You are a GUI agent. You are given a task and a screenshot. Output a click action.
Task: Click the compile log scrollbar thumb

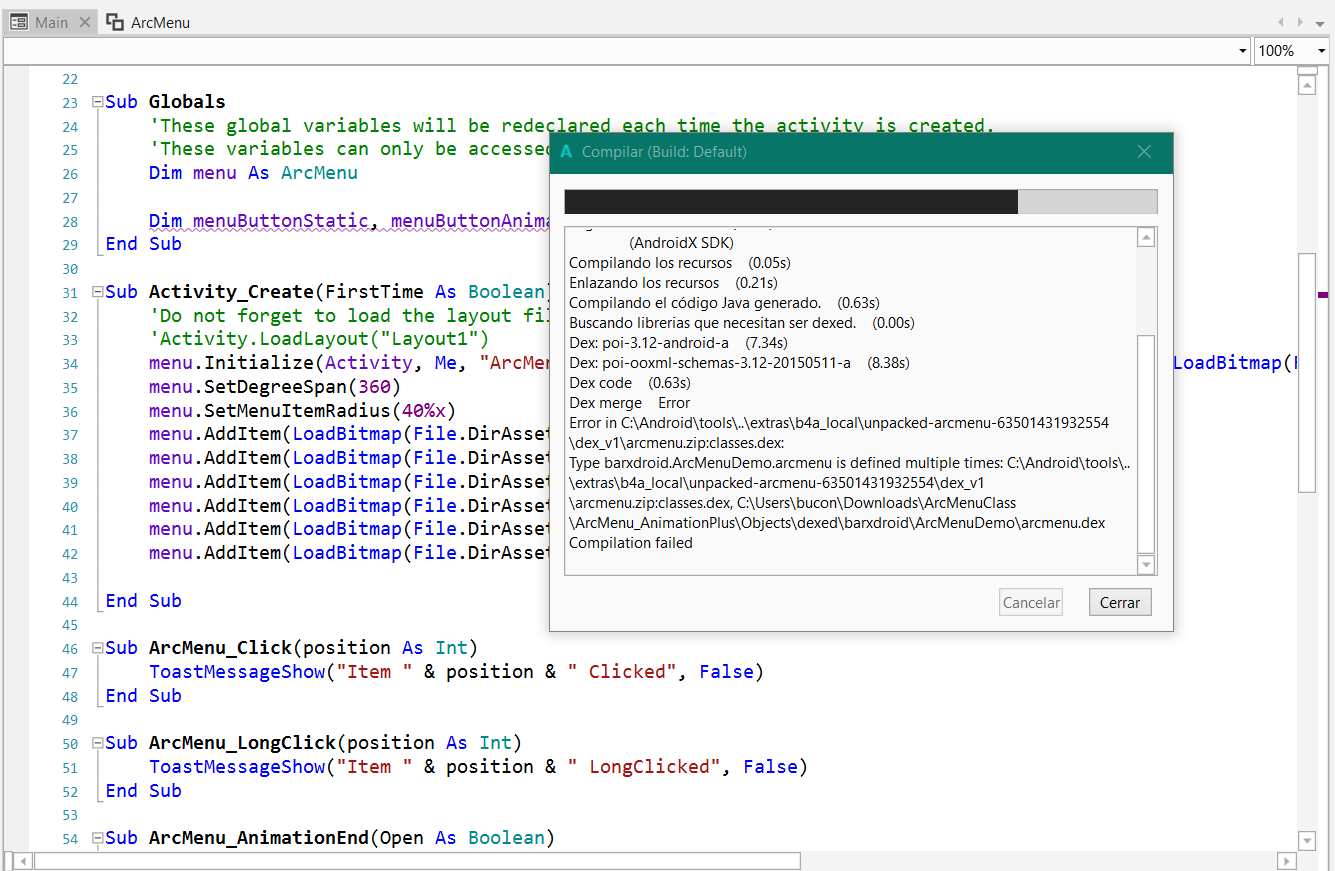[x=1147, y=444]
